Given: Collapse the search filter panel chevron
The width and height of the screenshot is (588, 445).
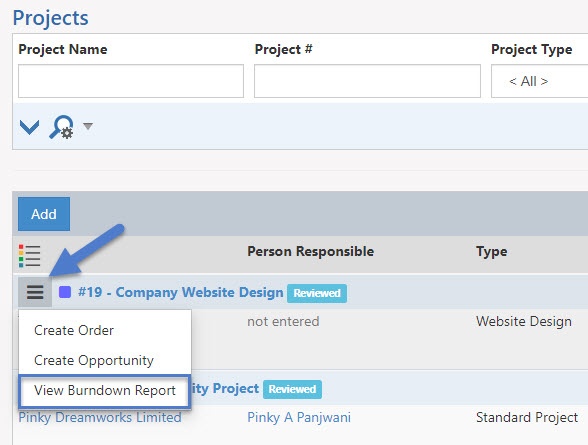Looking at the screenshot, I should [29, 127].
